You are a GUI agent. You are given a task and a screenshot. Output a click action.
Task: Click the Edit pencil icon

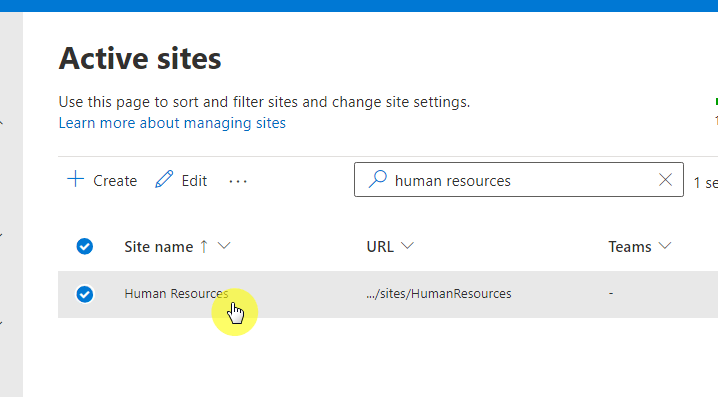point(164,179)
